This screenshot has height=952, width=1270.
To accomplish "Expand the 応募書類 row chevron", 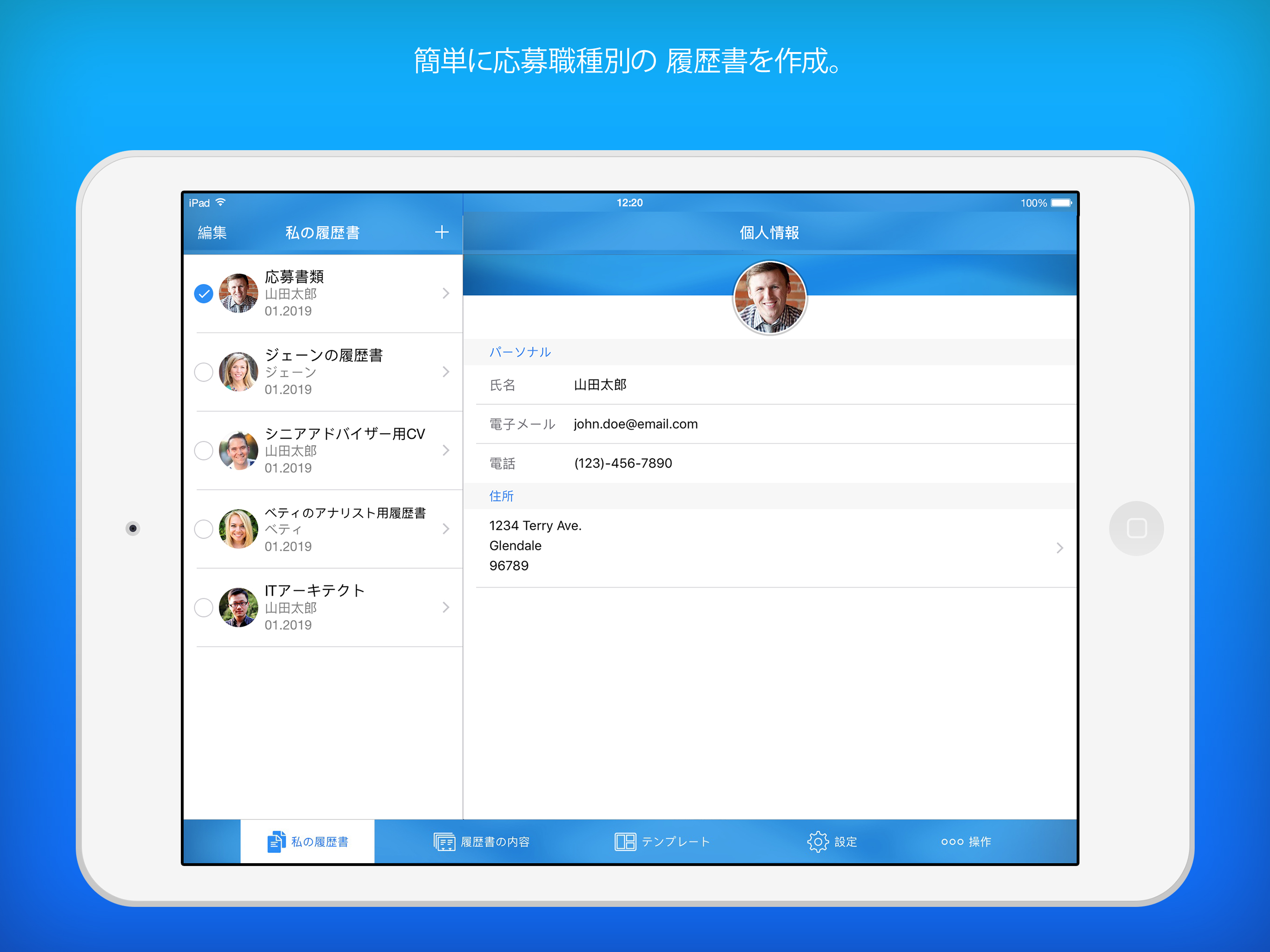I will (446, 293).
